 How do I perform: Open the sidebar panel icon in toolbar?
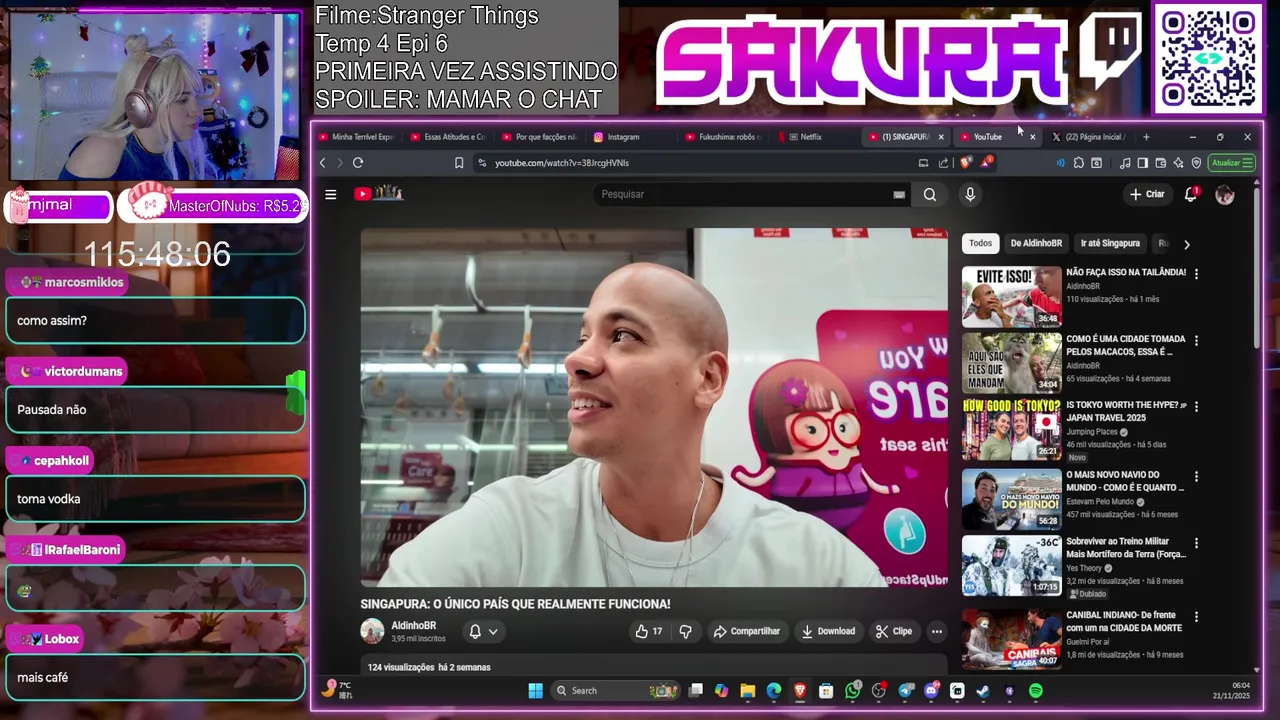point(1142,163)
